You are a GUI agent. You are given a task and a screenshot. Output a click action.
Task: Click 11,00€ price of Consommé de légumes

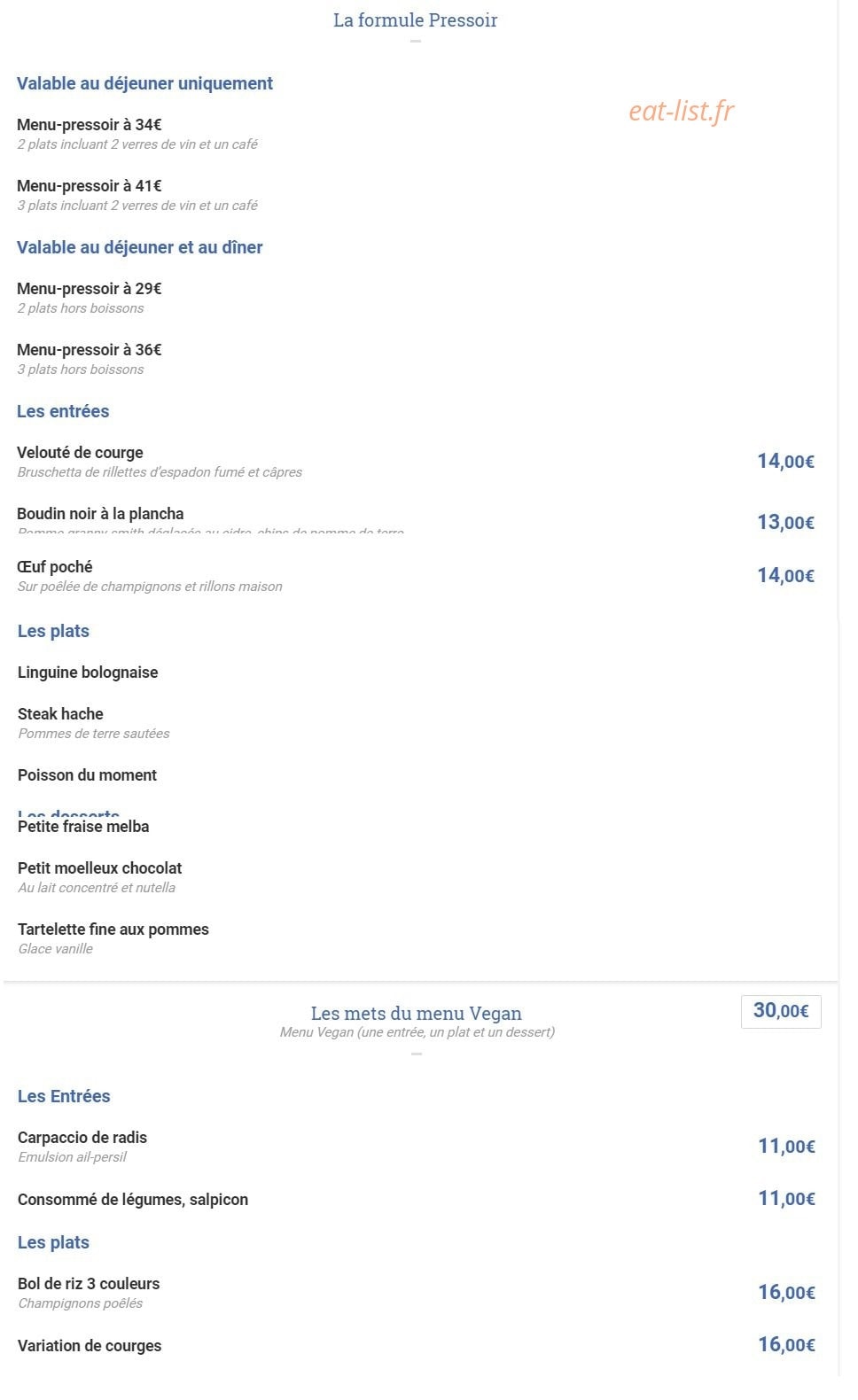tap(786, 1199)
